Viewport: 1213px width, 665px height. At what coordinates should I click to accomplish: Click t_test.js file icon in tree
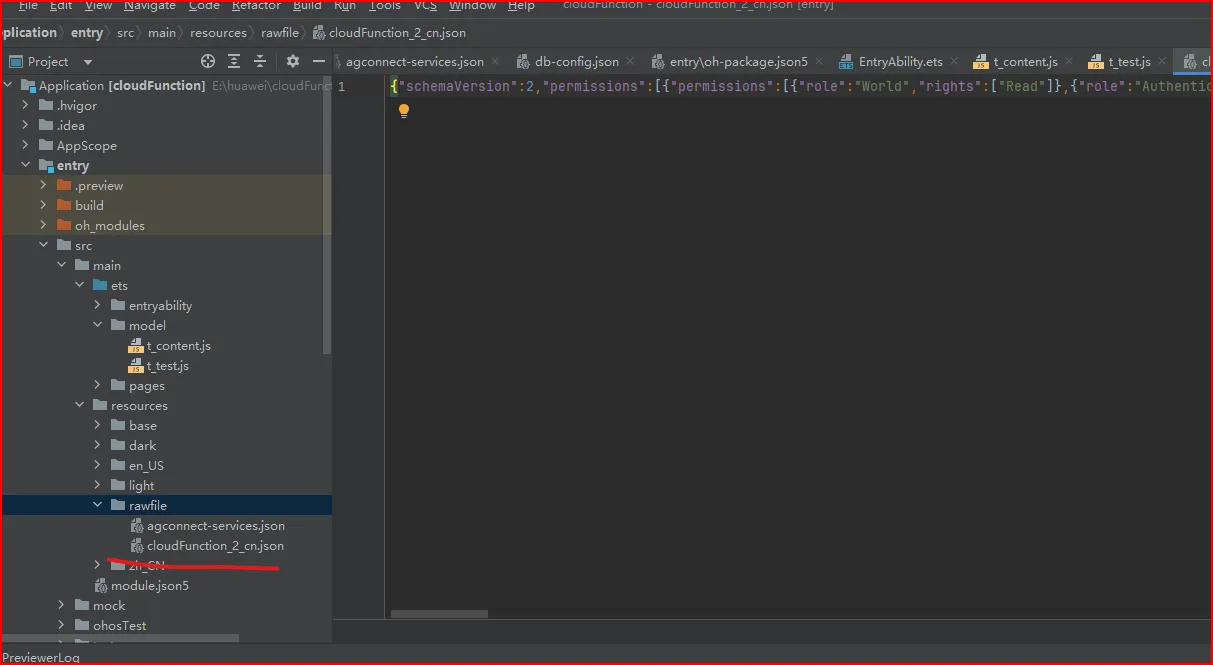tap(136, 366)
